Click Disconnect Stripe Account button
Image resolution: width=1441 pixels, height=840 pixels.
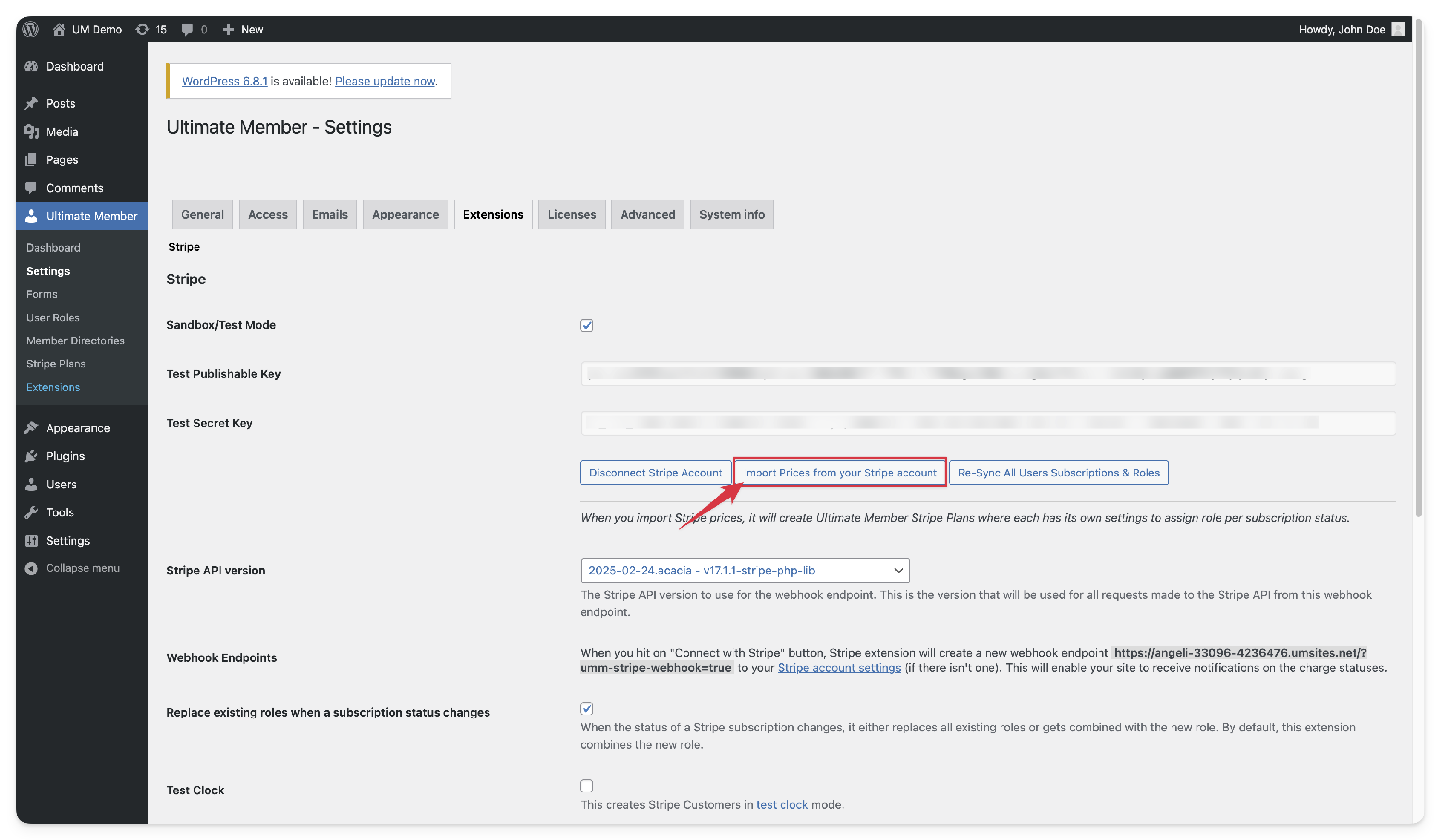coord(655,472)
